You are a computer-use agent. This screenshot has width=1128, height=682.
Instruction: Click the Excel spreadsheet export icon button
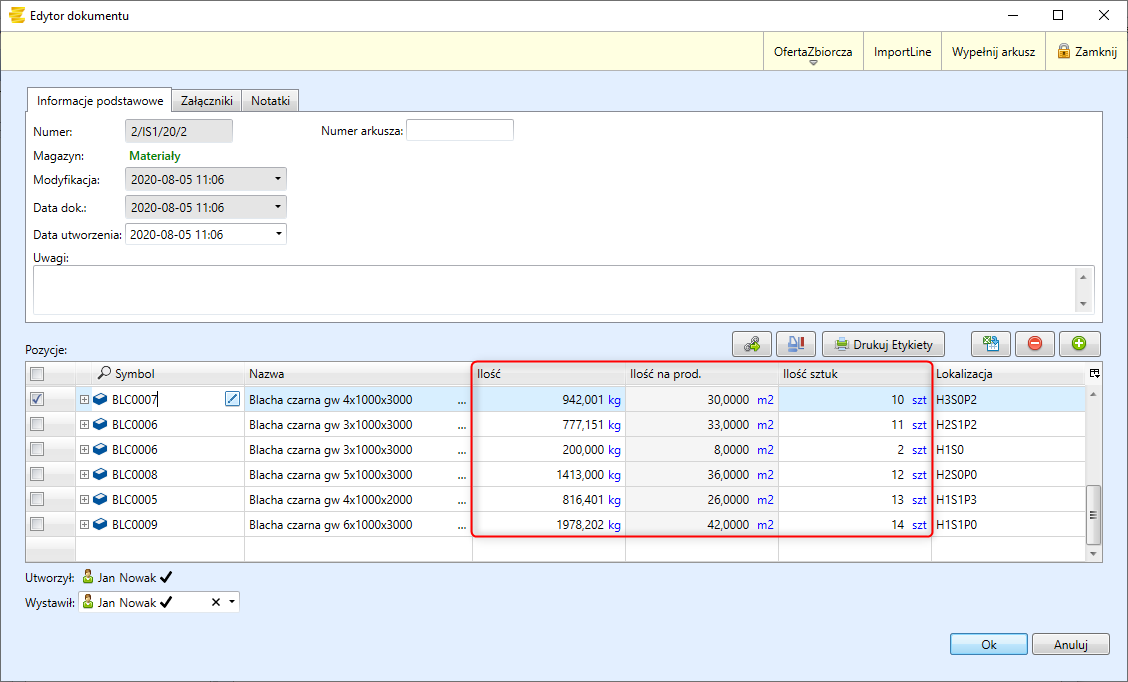991,344
